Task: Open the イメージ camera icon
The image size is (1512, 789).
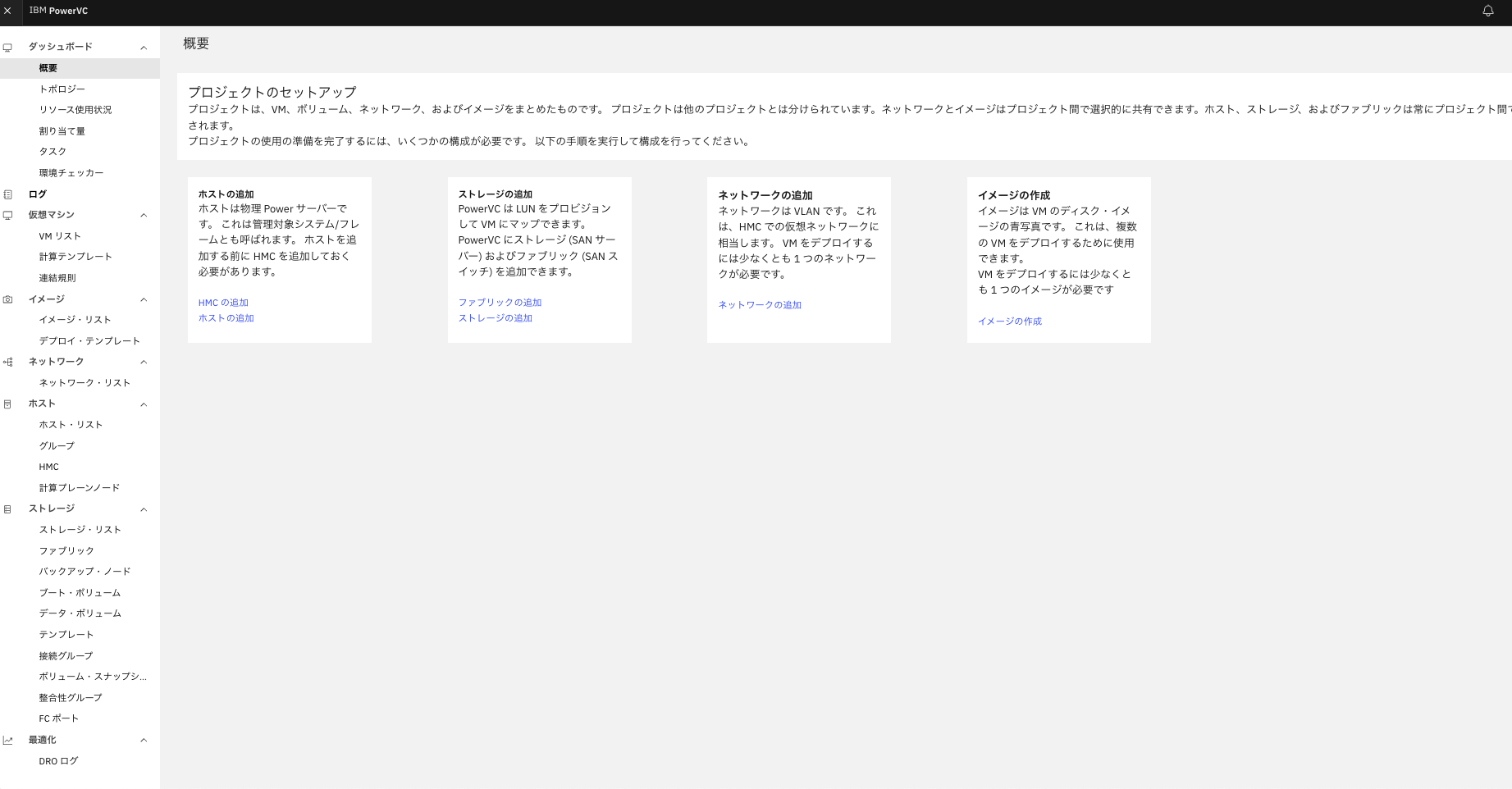Action: (x=8, y=299)
